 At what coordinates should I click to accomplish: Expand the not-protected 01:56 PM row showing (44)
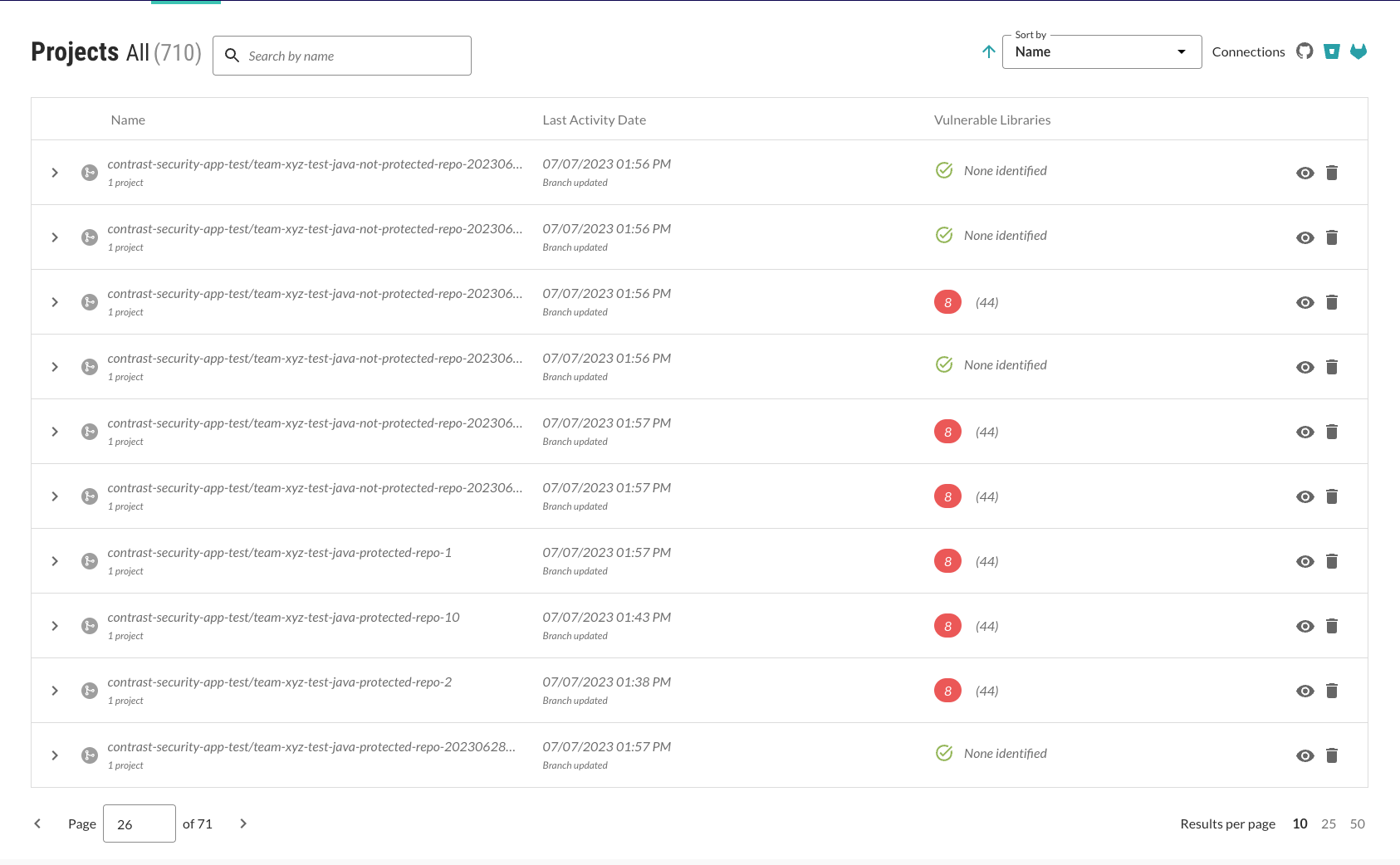[x=55, y=302]
